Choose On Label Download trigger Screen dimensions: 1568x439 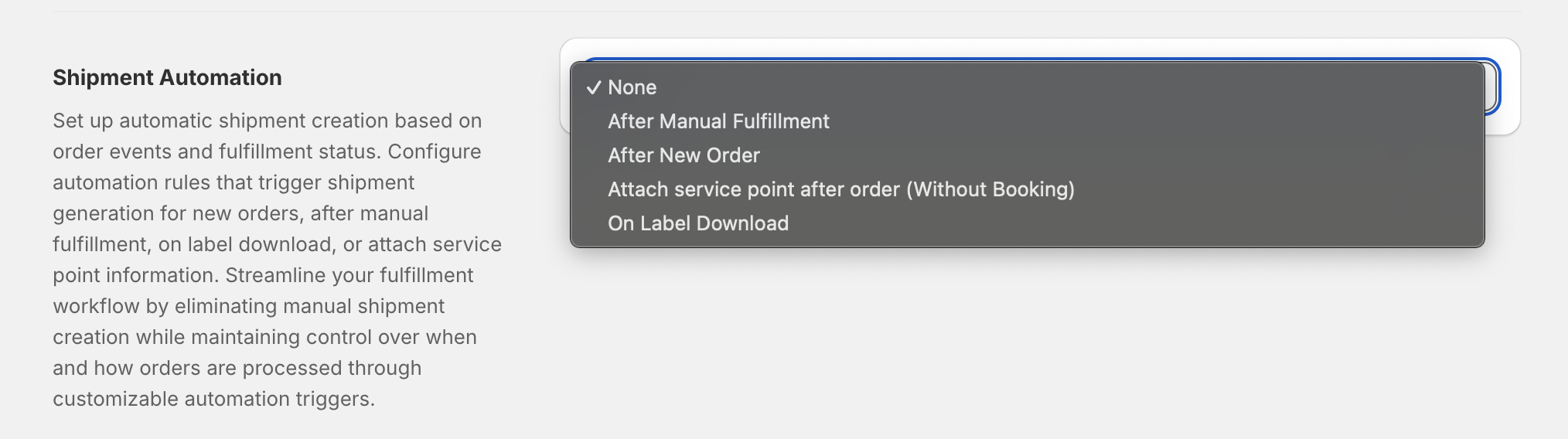point(698,223)
